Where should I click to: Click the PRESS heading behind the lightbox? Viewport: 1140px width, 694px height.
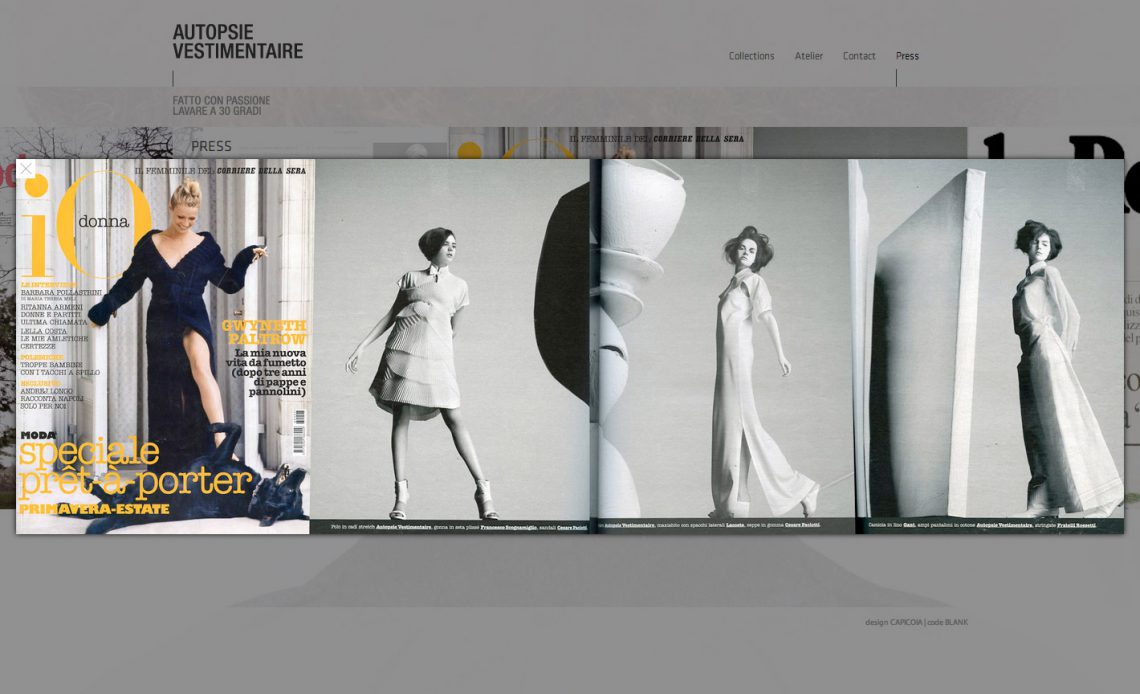pos(211,147)
